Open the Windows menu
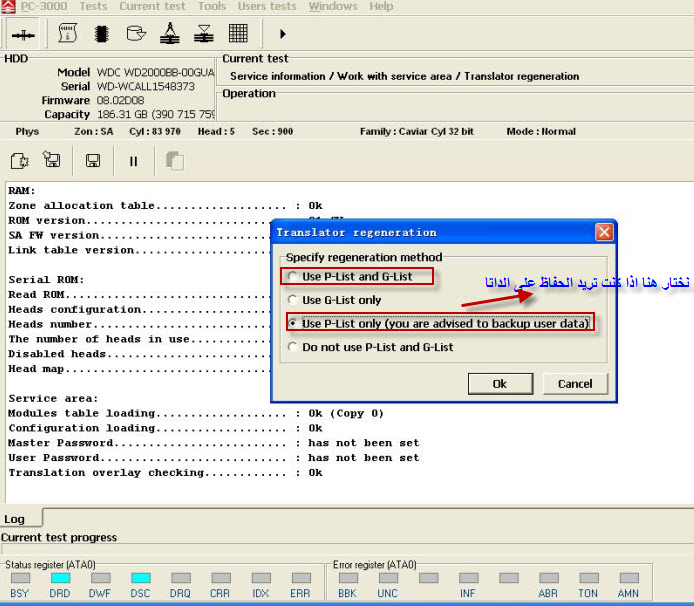This screenshot has height=606, width=694. pyautogui.click(x=333, y=6)
